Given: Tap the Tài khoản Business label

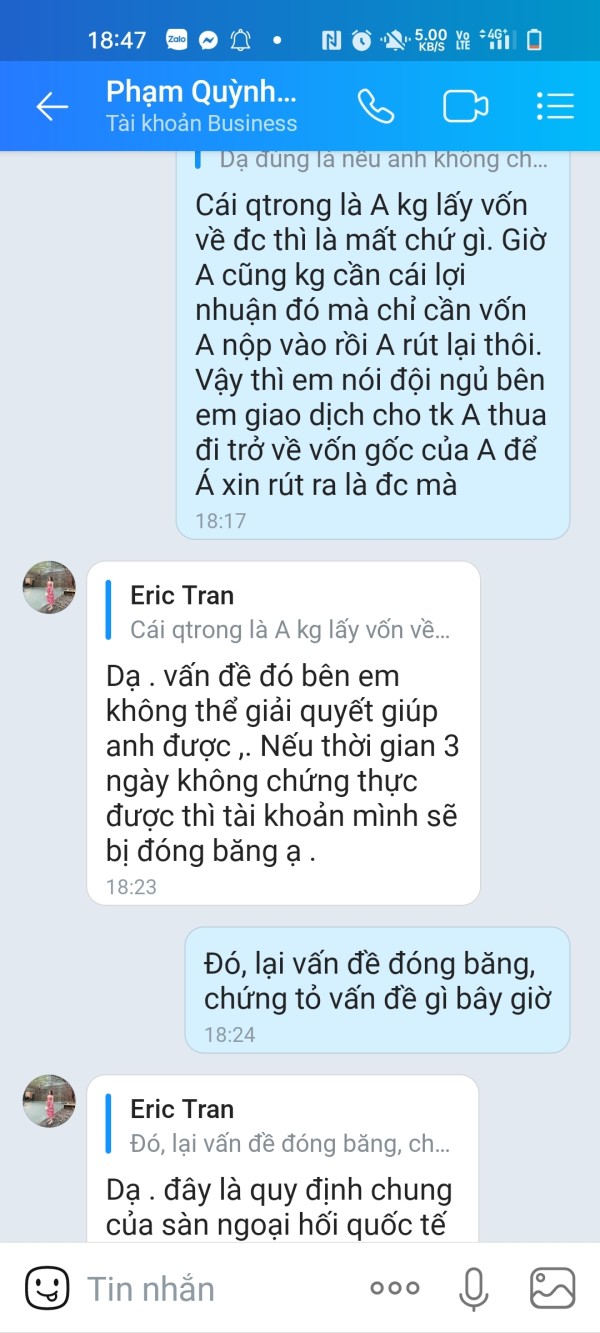Looking at the screenshot, I should click(202, 124).
